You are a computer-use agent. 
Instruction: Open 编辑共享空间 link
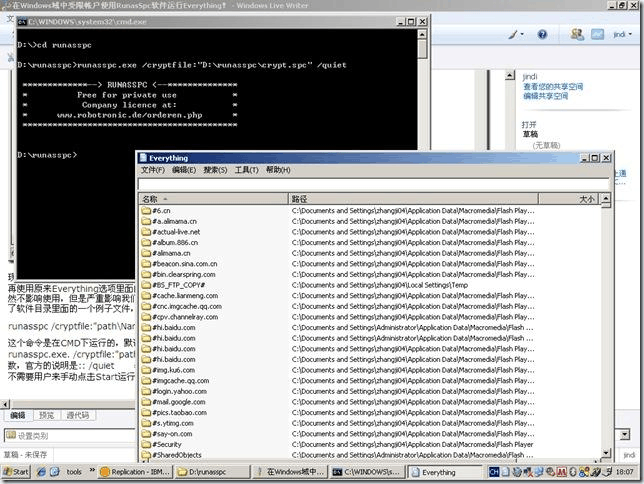click(x=545, y=96)
